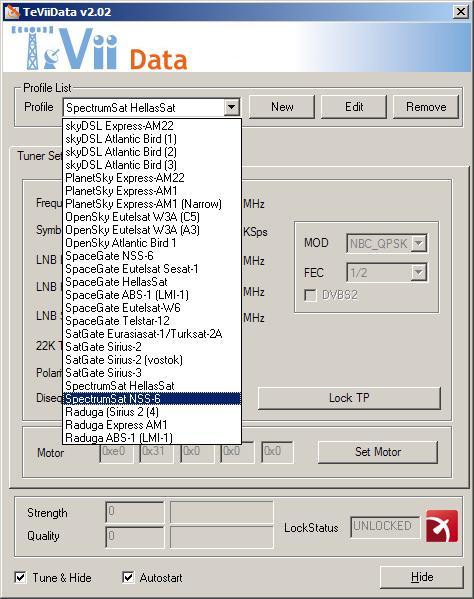The height and width of the screenshot is (599, 474).
Task: Open the FEC 1/2 dropdown
Action: pos(419,272)
